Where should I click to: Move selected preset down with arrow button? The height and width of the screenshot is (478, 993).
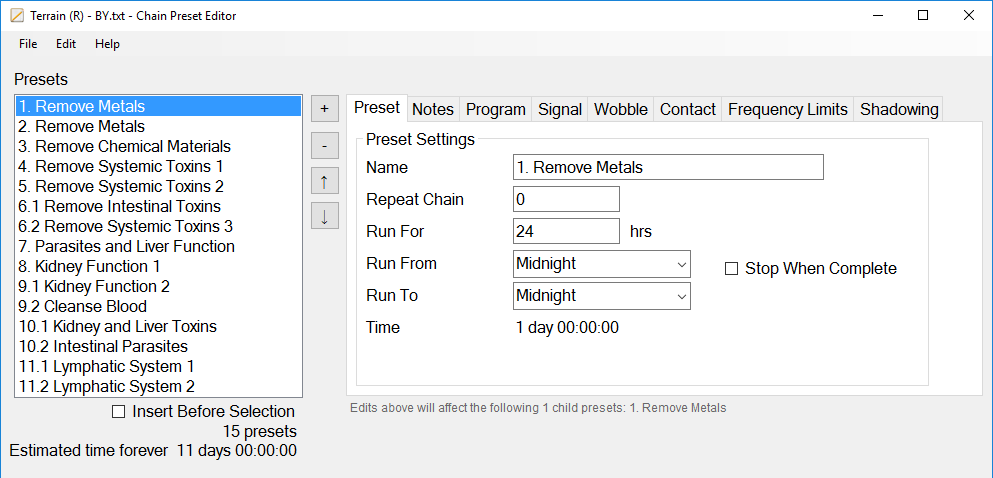[x=324, y=216]
